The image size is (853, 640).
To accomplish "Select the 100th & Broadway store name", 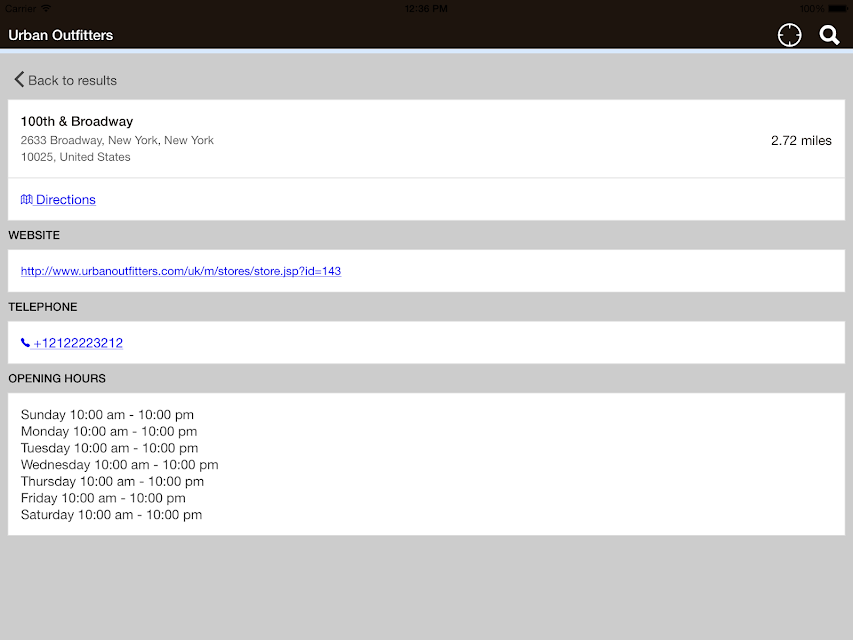I will (77, 121).
